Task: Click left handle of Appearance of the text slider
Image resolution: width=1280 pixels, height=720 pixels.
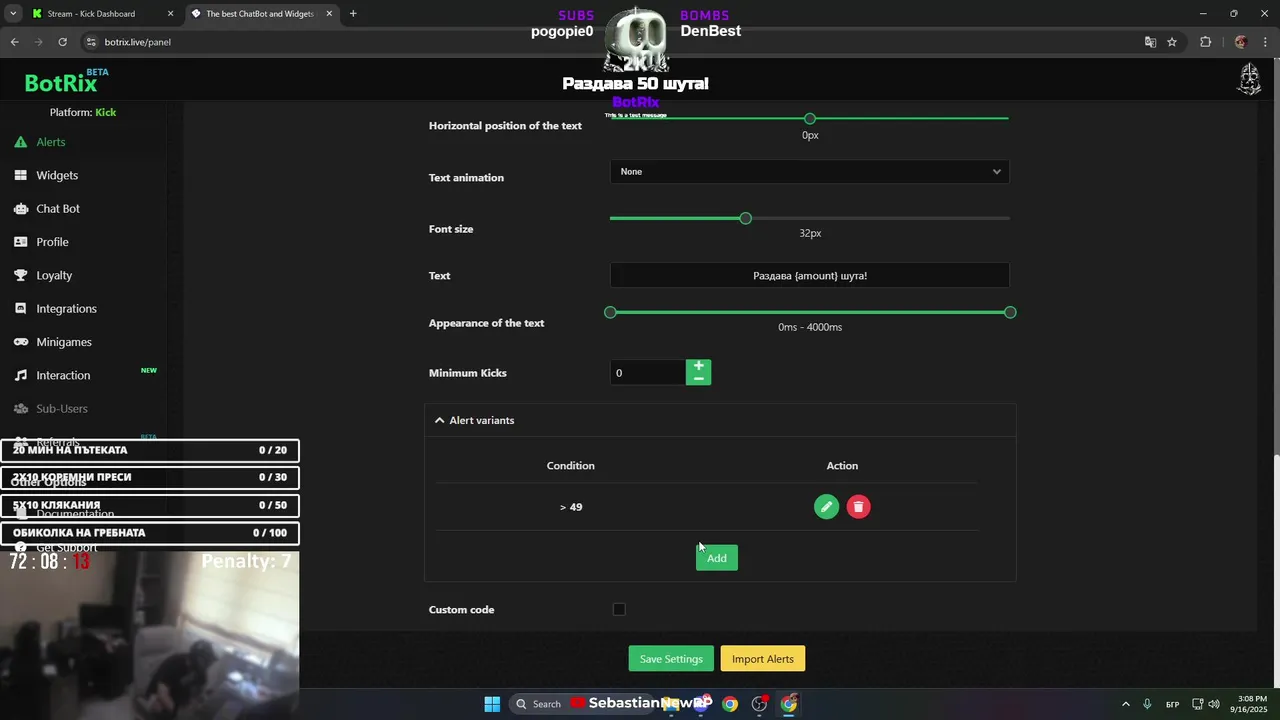Action: (x=610, y=313)
